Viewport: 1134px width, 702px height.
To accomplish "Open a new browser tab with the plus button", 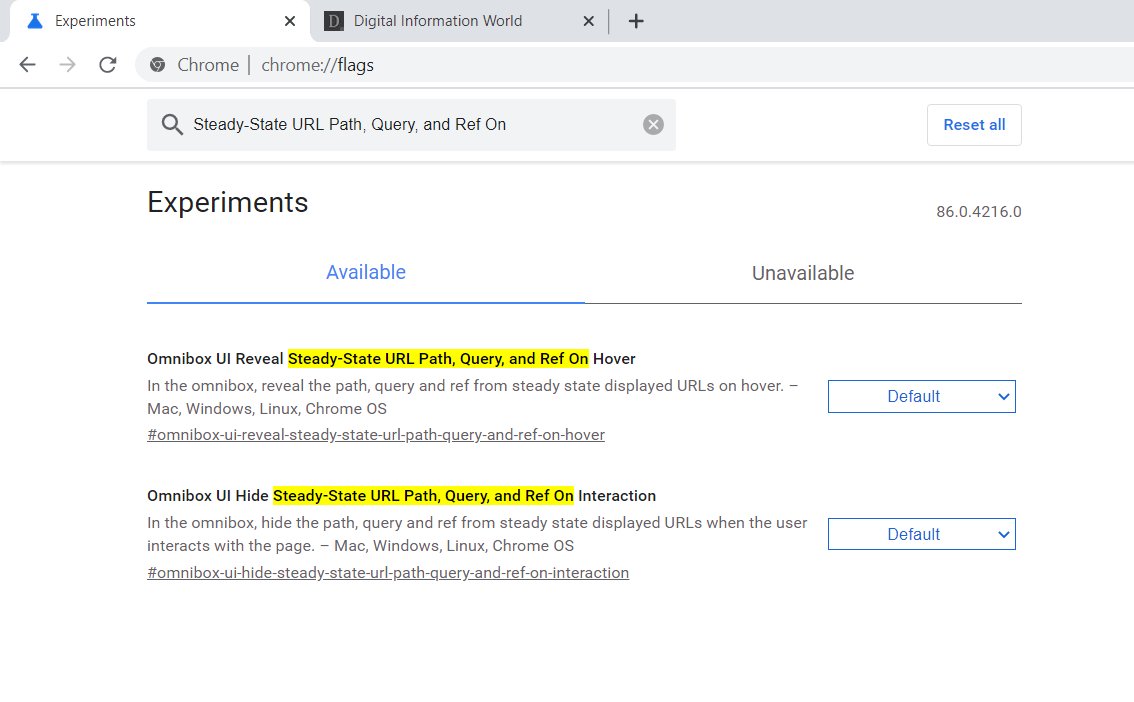I will pyautogui.click(x=636, y=20).
